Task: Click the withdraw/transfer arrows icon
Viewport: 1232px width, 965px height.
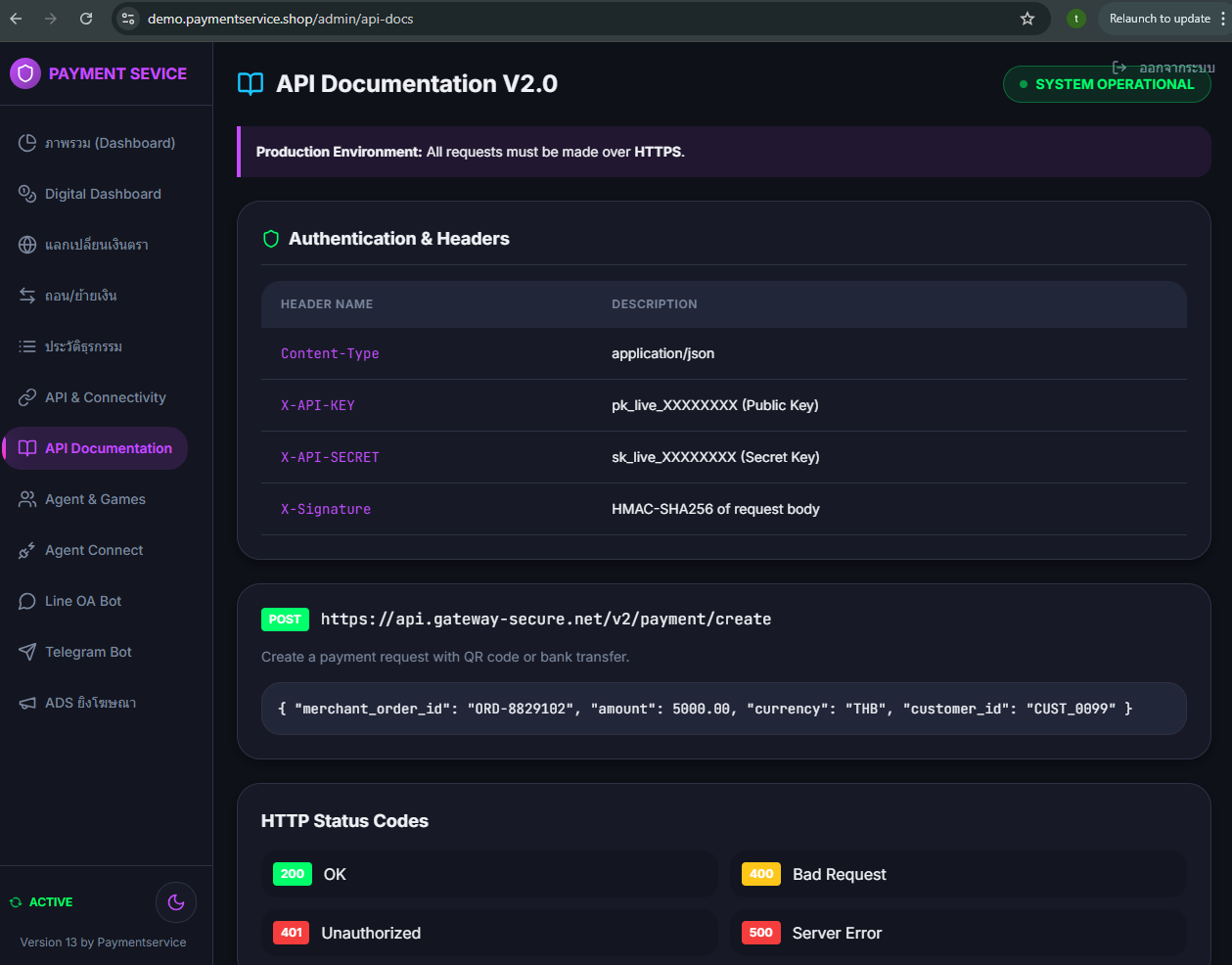Action: (27, 296)
